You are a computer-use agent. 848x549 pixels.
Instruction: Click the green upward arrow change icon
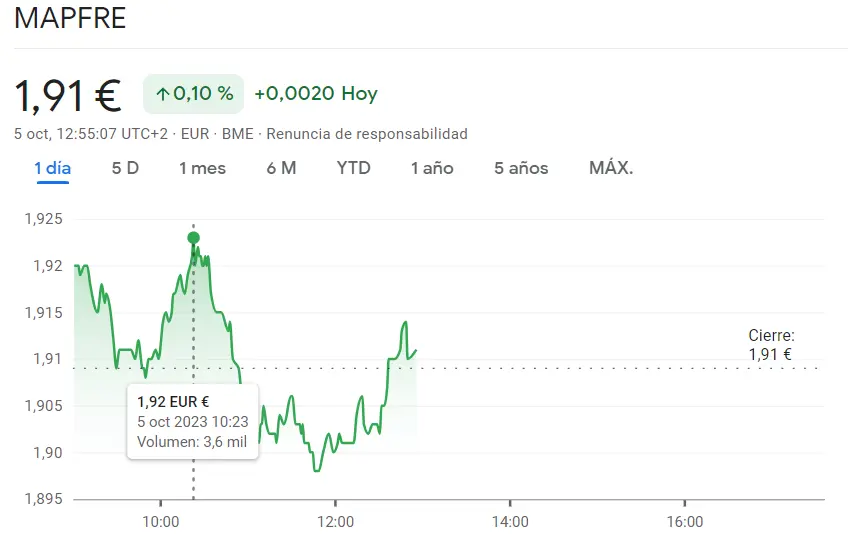162,95
